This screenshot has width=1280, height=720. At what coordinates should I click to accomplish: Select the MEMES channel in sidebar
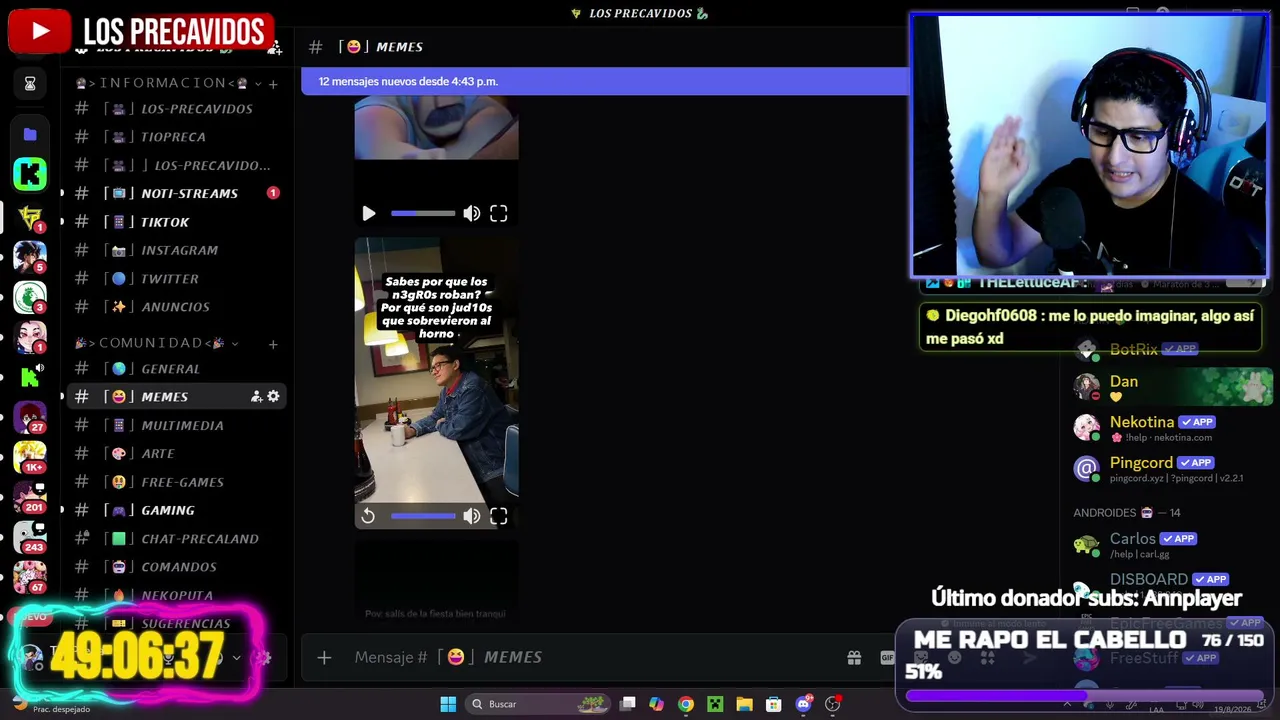176,397
